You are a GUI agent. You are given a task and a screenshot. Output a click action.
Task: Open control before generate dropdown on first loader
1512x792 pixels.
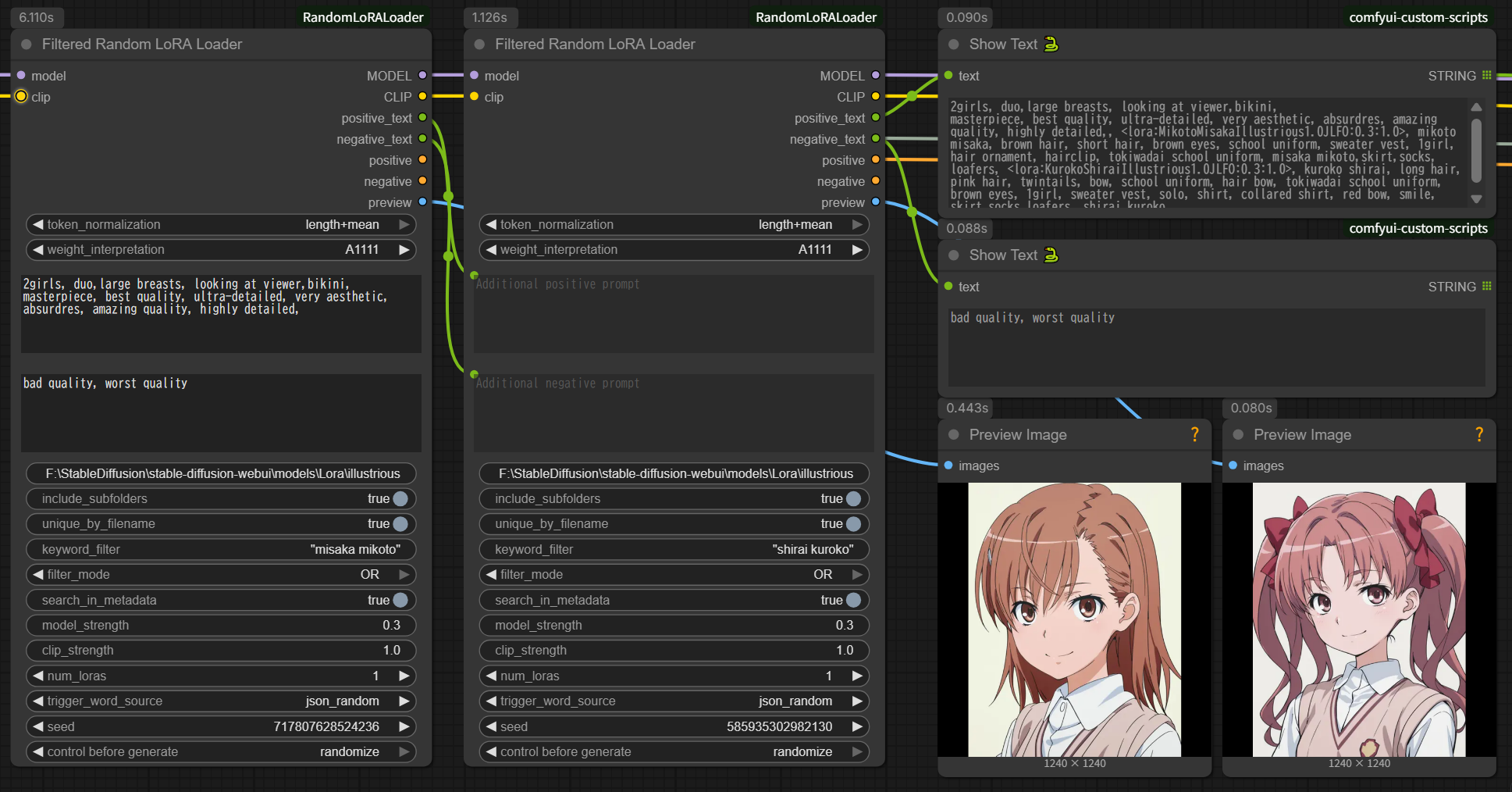pyautogui.click(x=221, y=751)
